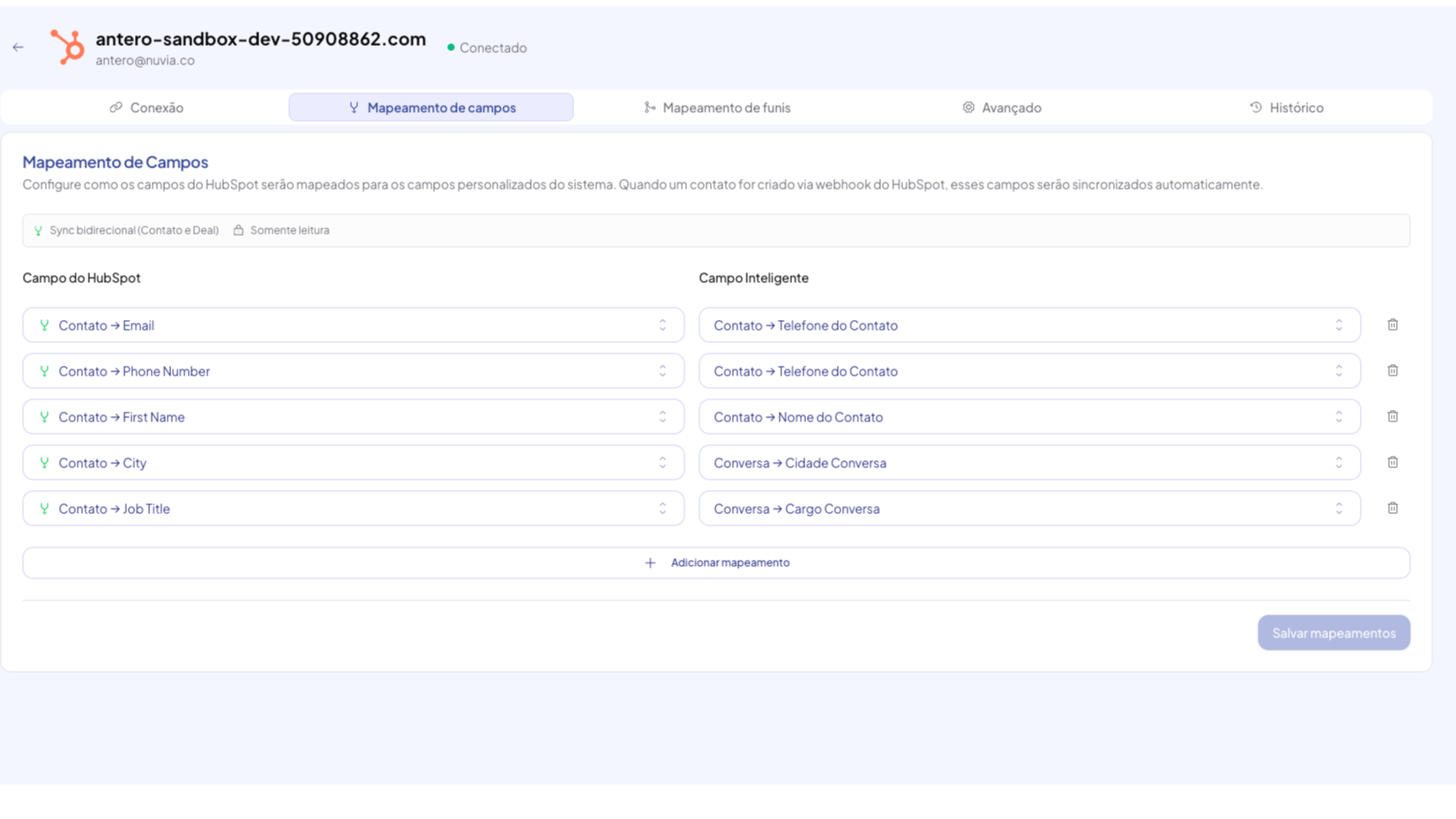Open the Cidade Conversa dropdown
This screenshot has height=819, width=1456.
(1030, 463)
